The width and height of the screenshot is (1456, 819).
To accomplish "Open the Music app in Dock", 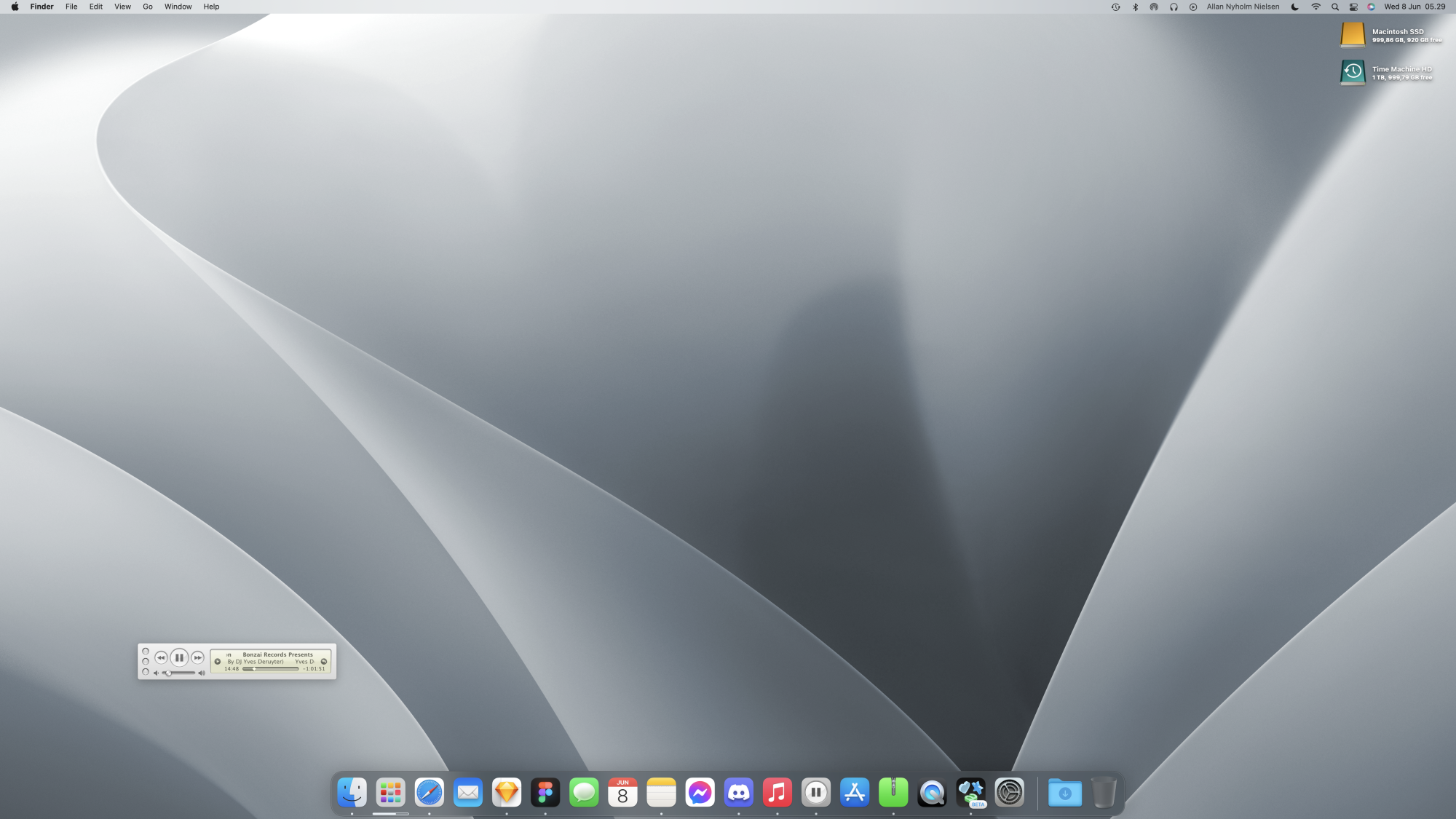I will coord(777,792).
